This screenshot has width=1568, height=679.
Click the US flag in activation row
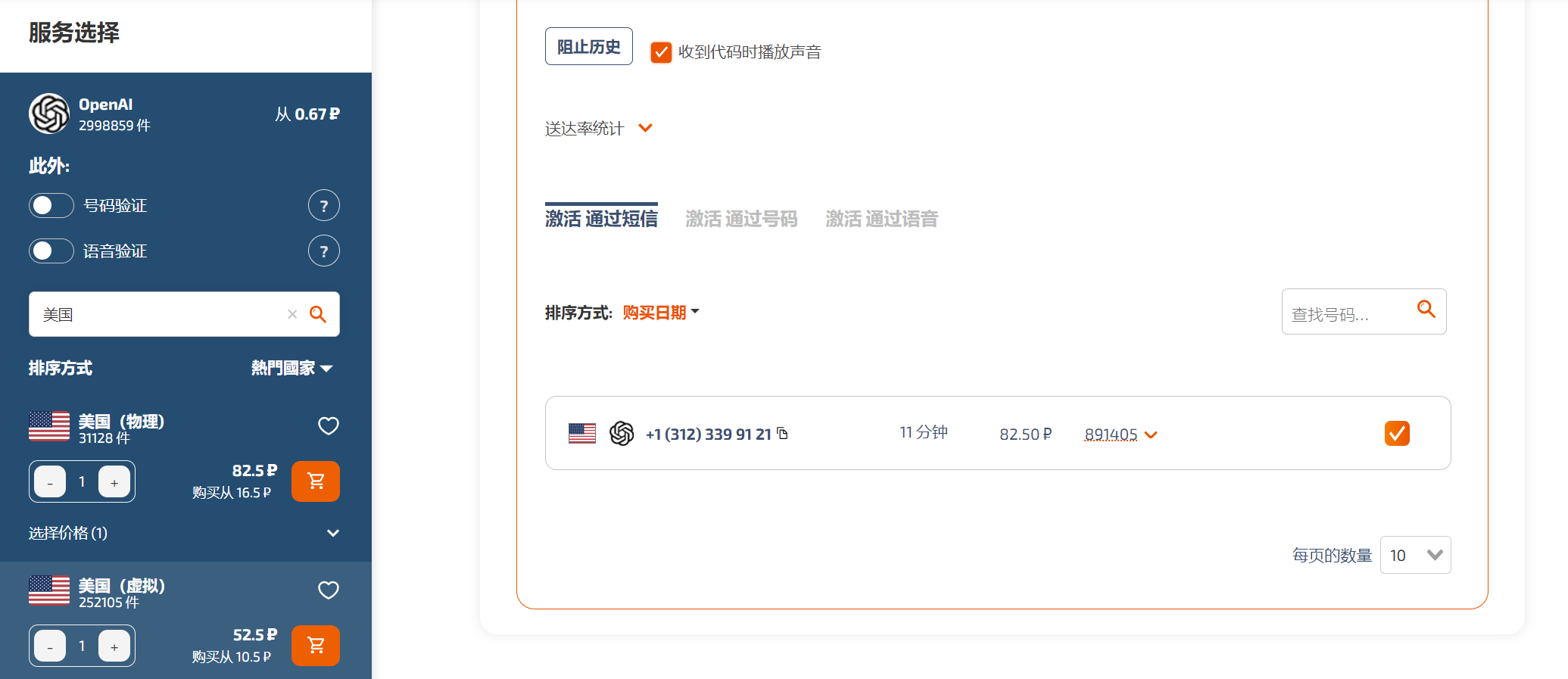582,433
